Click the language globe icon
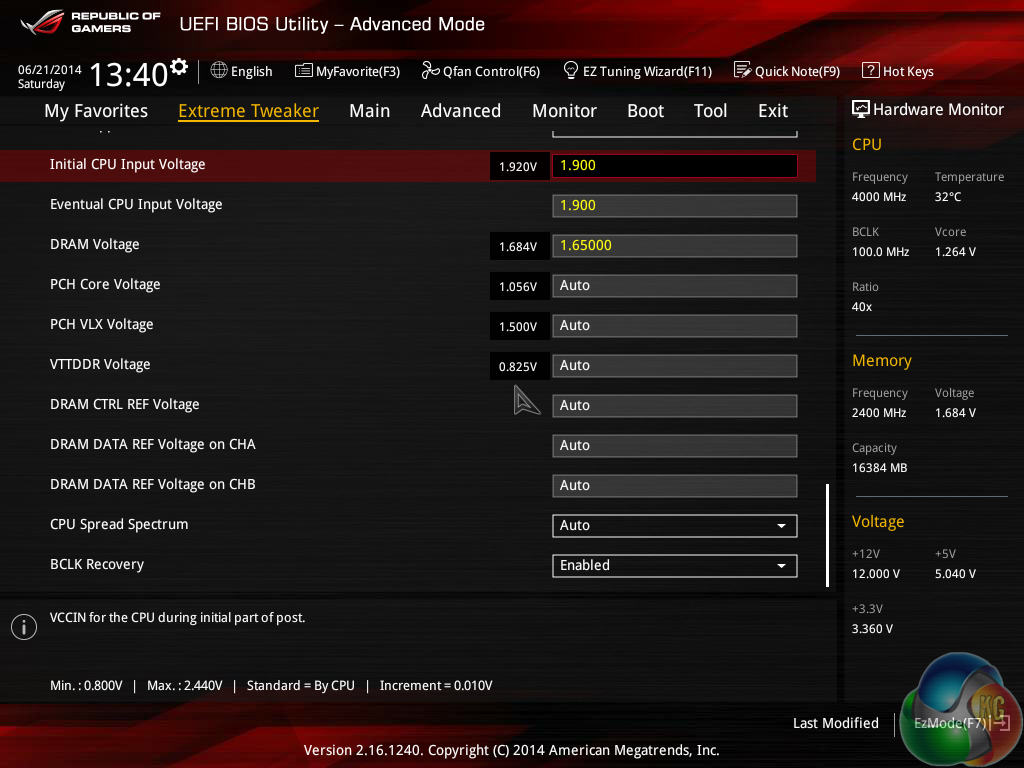The height and width of the screenshot is (768, 1024). tap(219, 71)
